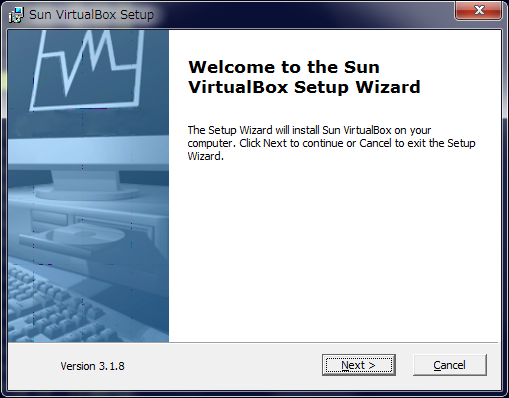Close the Sun VirtualBox Setup window

pyautogui.click(x=479, y=10)
